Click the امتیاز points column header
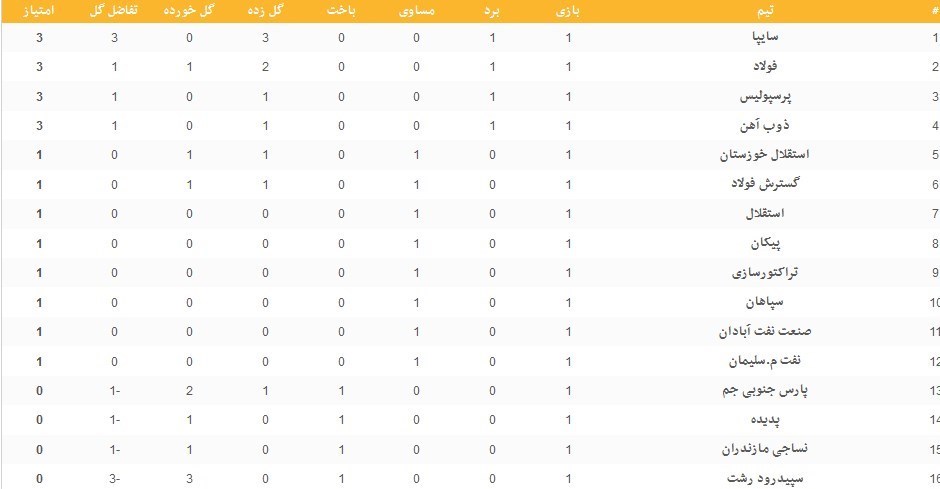The width and height of the screenshot is (940, 489). [39, 11]
